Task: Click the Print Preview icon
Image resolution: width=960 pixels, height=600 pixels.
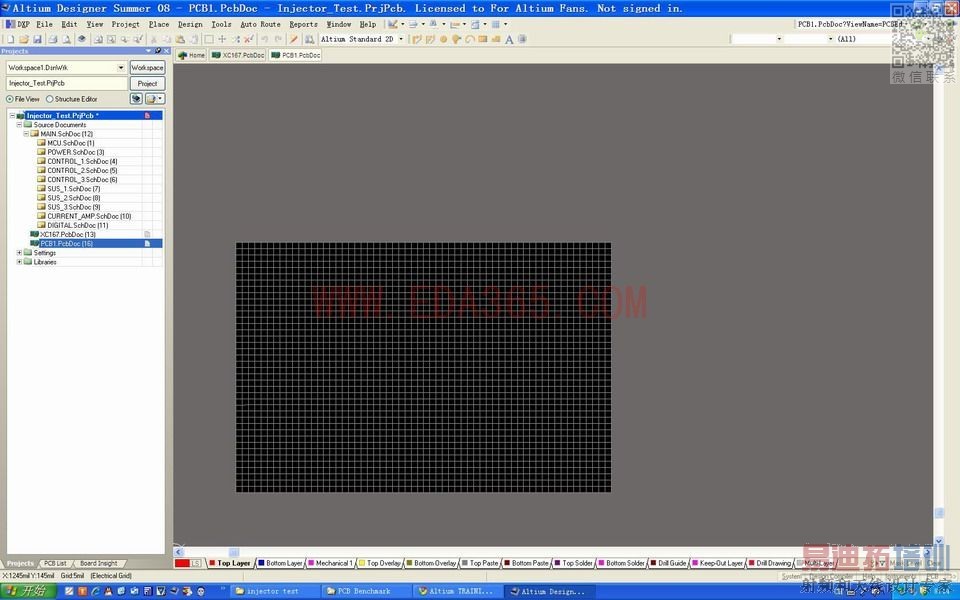Action: (67, 39)
